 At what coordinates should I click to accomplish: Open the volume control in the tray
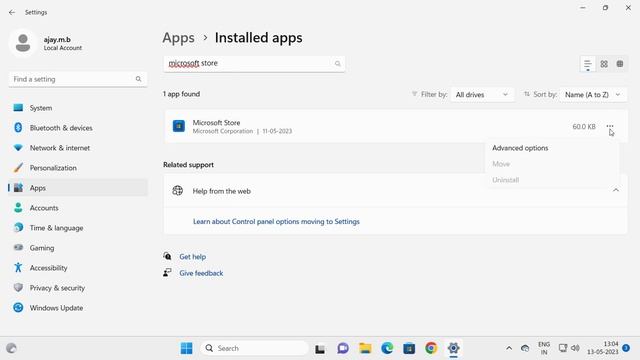[x=576, y=348]
